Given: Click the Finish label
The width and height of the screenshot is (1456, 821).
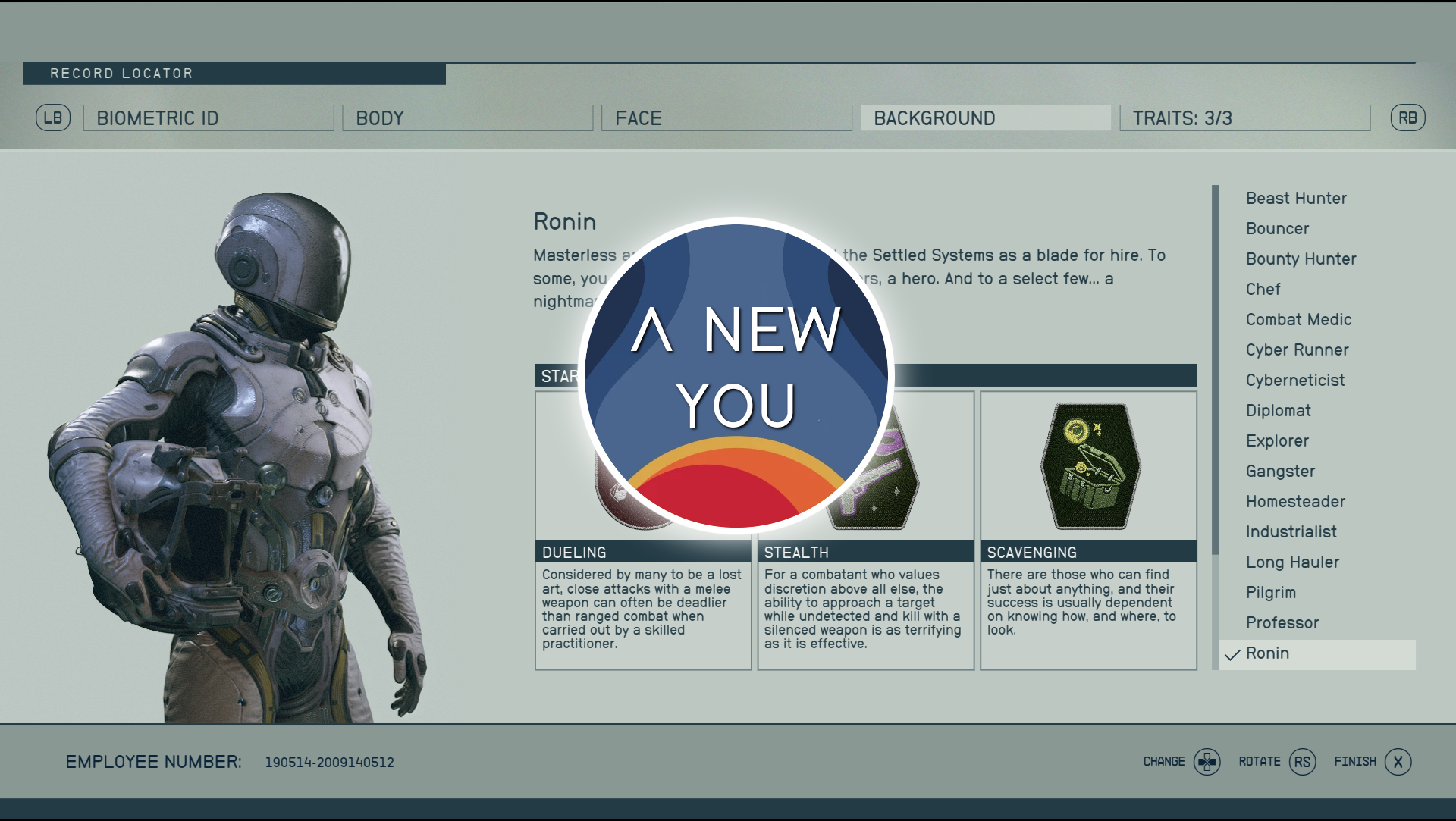Looking at the screenshot, I should click(1354, 762).
